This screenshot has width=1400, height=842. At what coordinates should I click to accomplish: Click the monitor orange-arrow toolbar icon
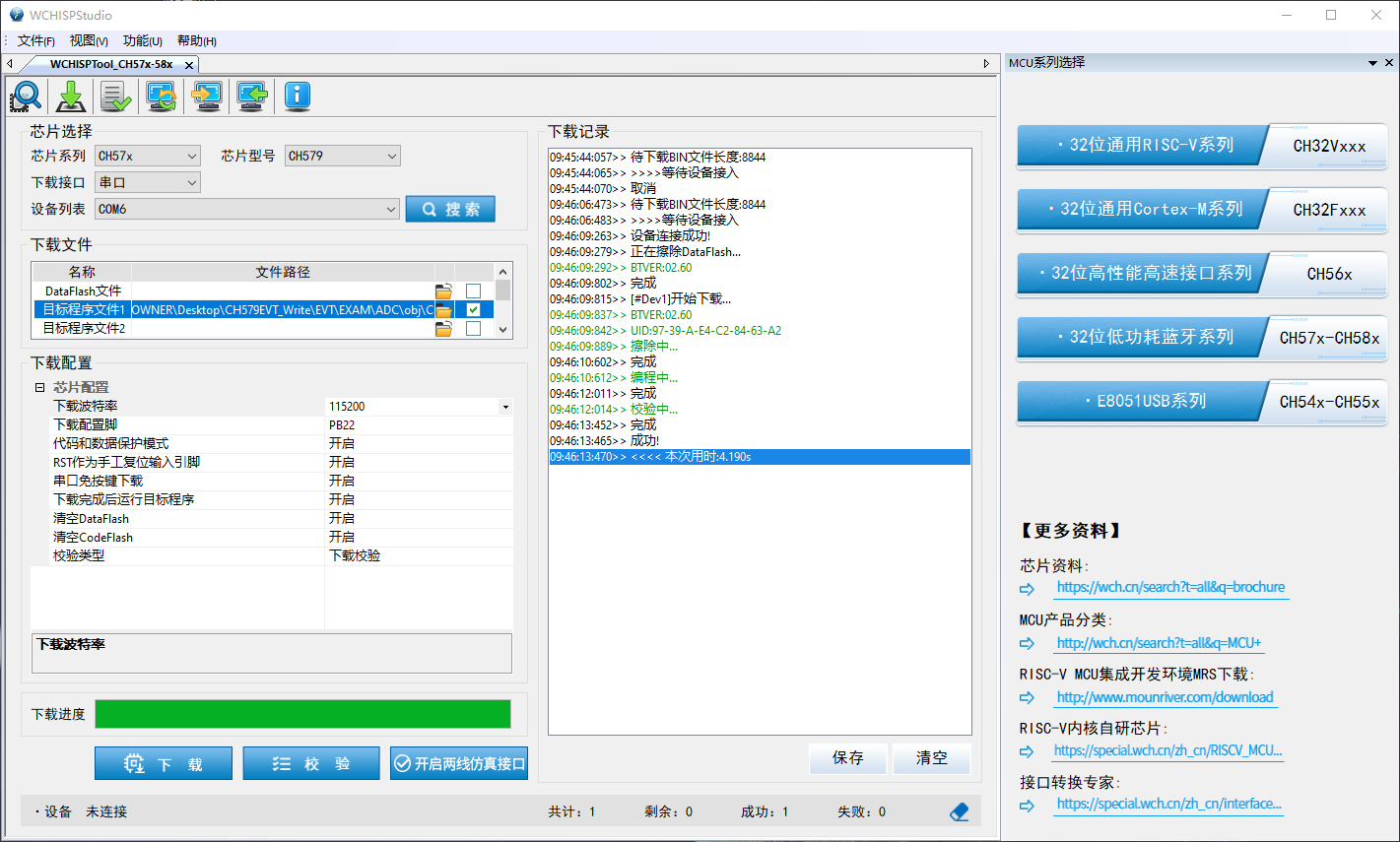click(x=207, y=96)
